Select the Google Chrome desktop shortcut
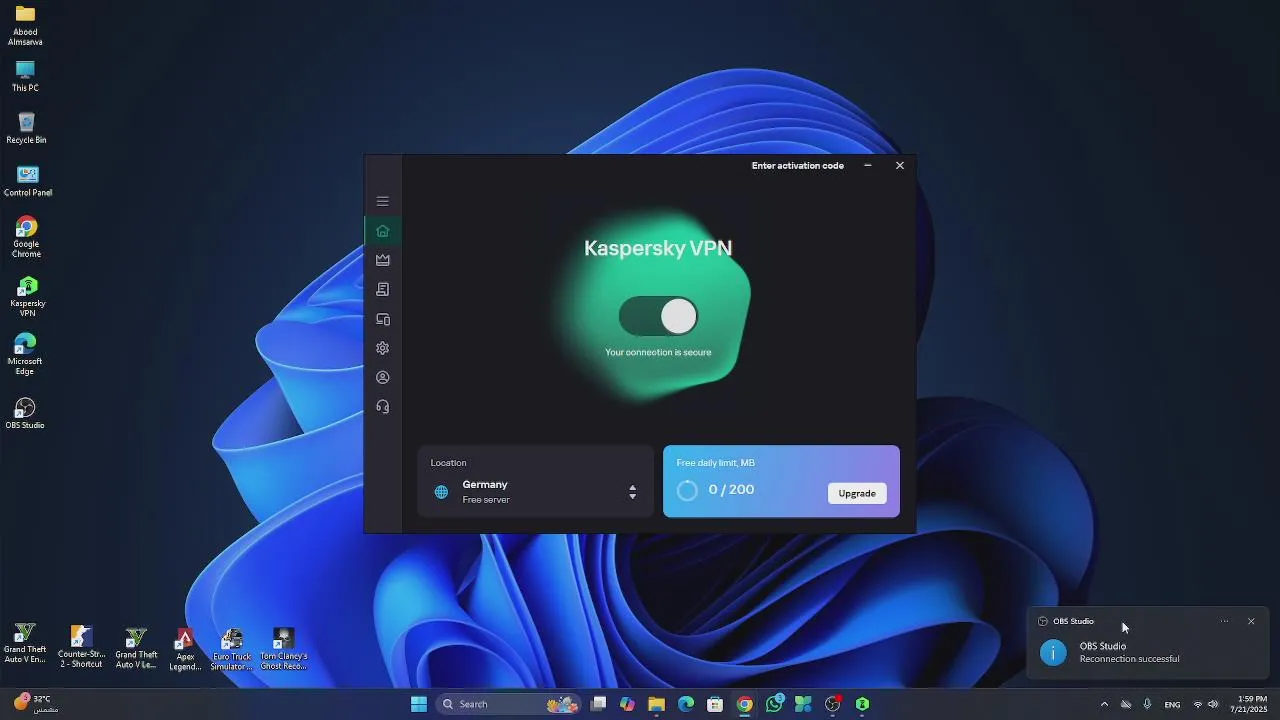 point(26,237)
